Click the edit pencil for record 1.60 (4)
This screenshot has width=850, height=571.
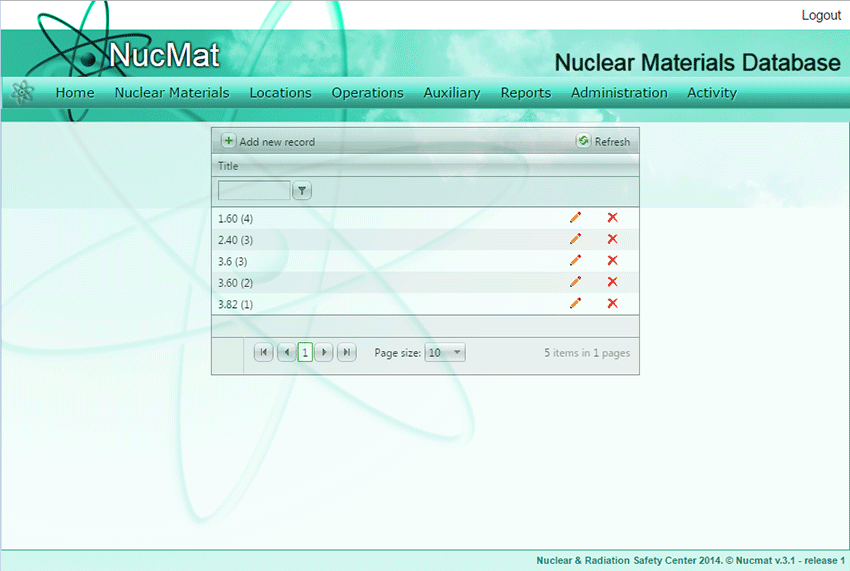click(x=575, y=218)
